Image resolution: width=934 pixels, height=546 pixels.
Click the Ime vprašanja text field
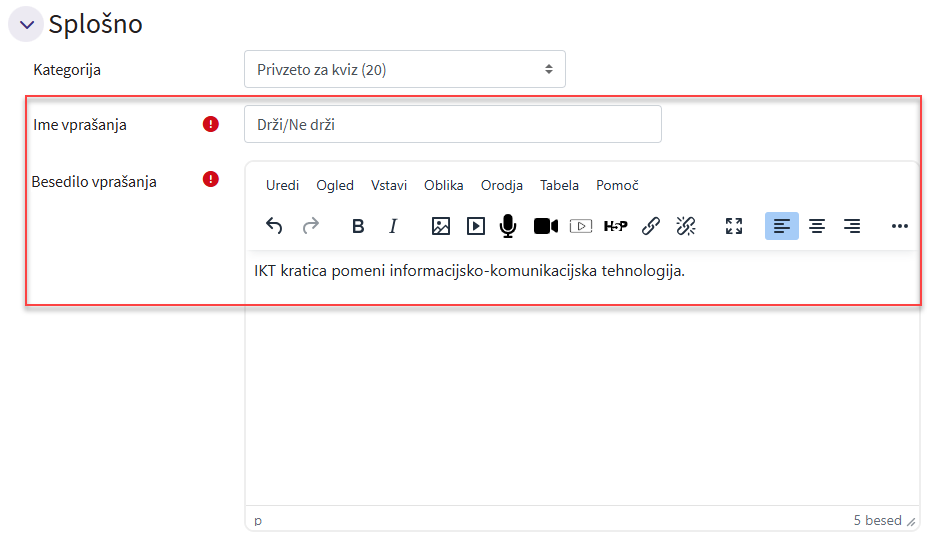coord(452,125)
